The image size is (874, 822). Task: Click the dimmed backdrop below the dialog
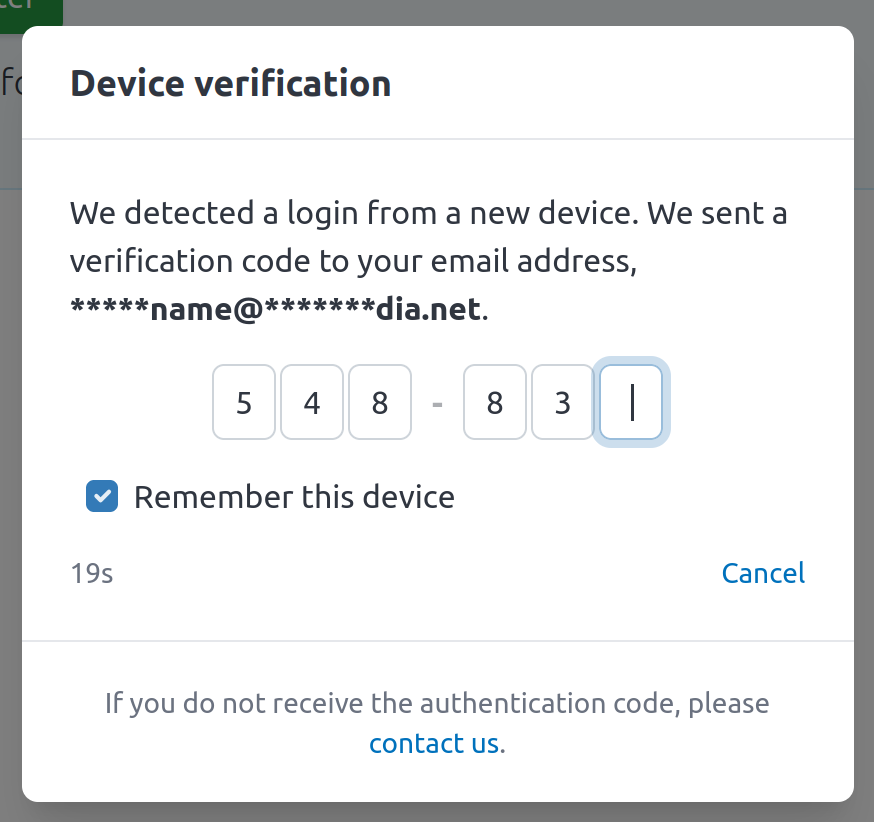point(437,812)
